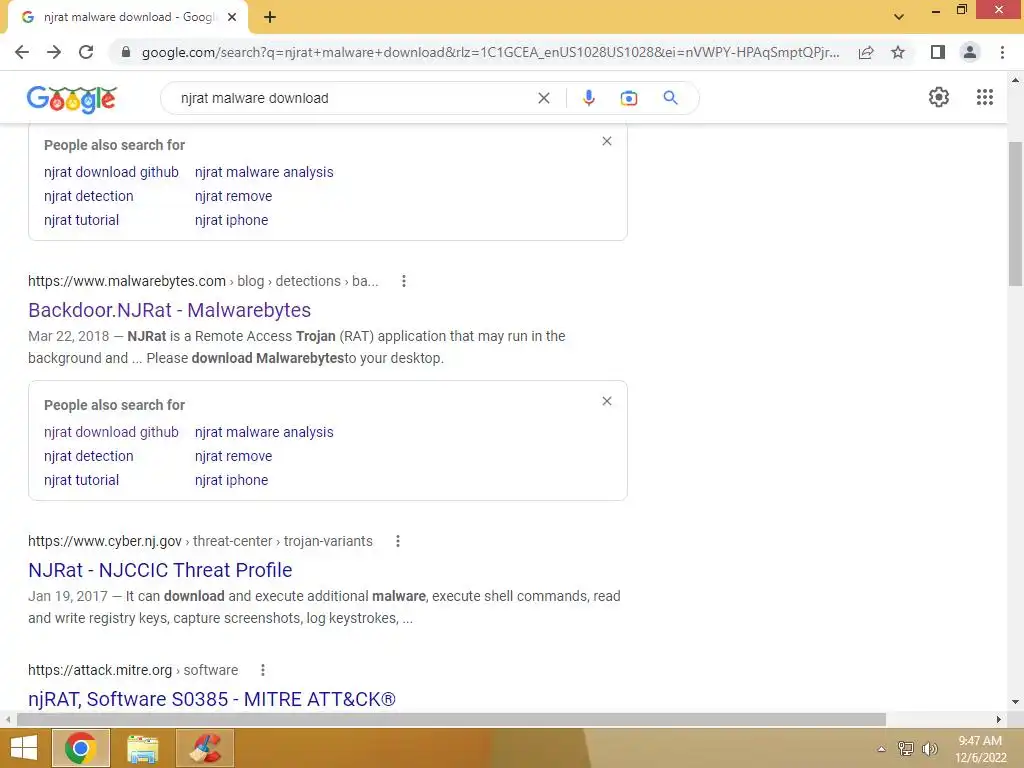Start voice search with the microphone
Image resolution: width=1024 pixels, height=768 pixels.
tap(588, 98)
